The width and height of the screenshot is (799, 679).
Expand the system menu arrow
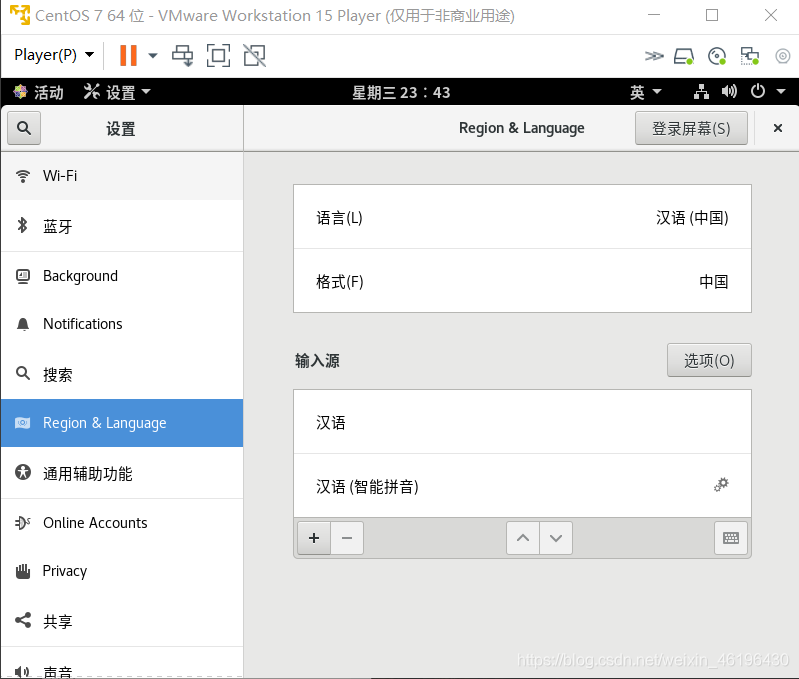(x=781, y=92)
